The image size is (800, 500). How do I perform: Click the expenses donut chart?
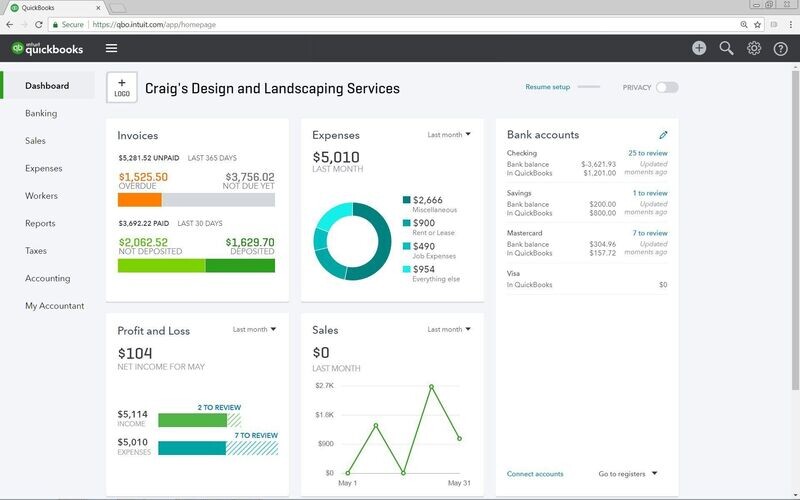(x=353, y=241)
